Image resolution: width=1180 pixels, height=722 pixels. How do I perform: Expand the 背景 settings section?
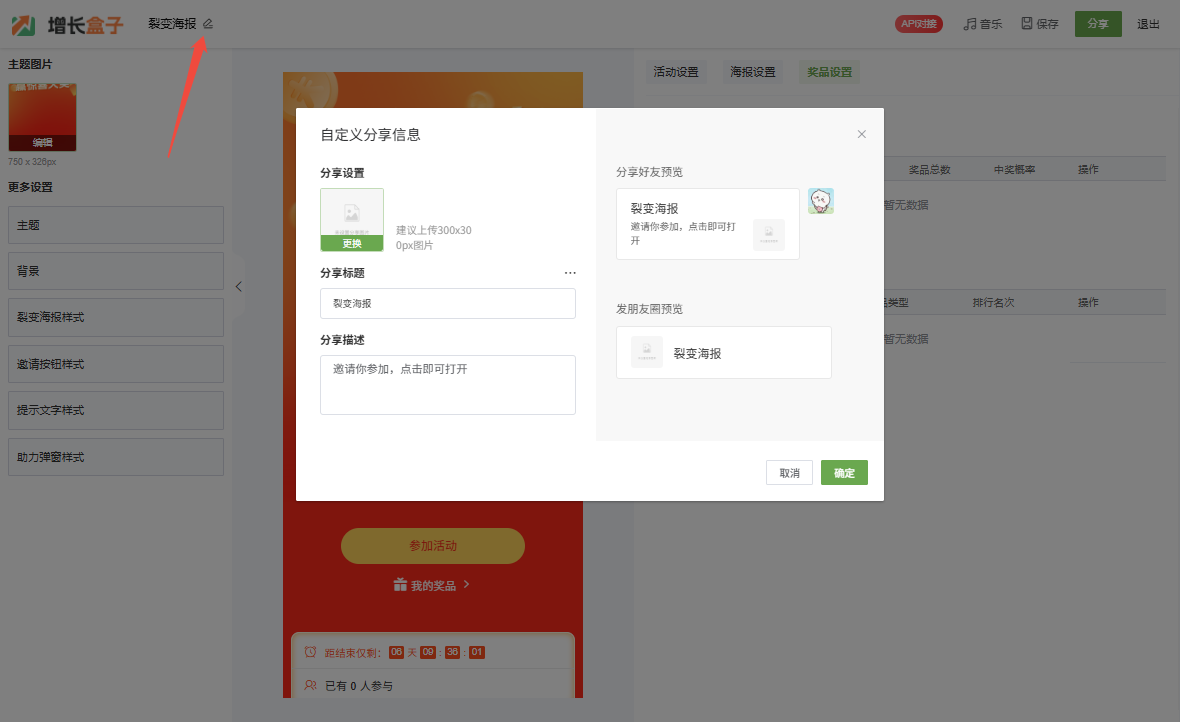click(116, 271)
